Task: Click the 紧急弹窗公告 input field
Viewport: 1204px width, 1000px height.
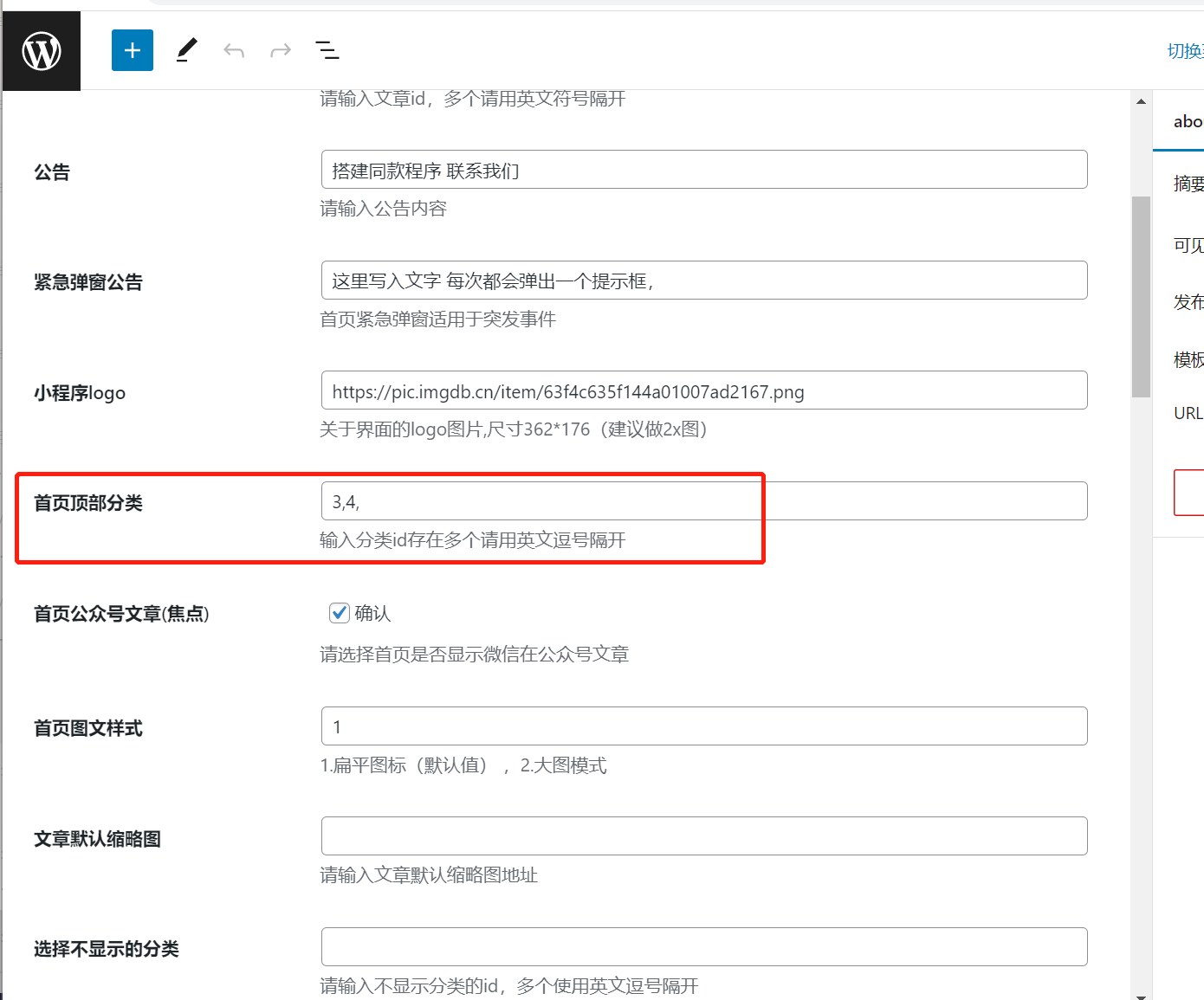Action: (x=703, y=281)
